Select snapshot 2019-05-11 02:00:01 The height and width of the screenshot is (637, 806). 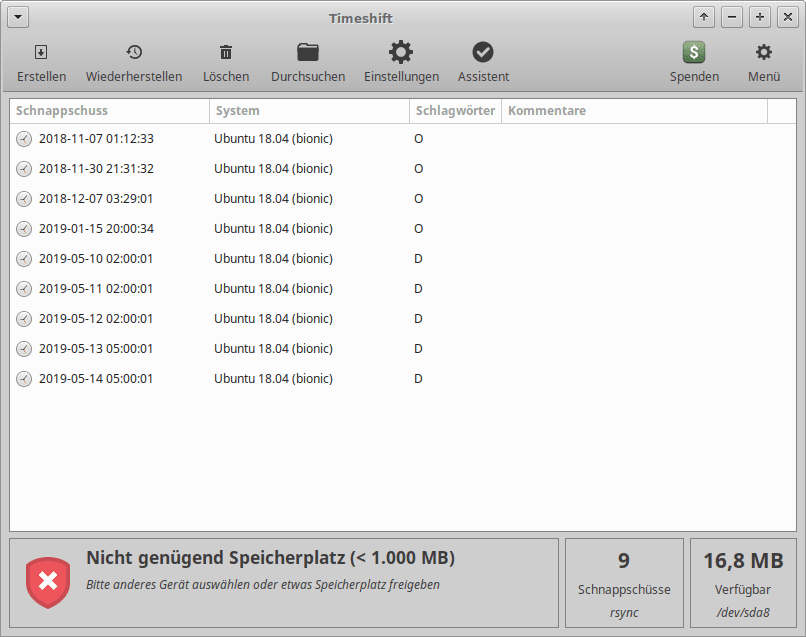point(403,288)
